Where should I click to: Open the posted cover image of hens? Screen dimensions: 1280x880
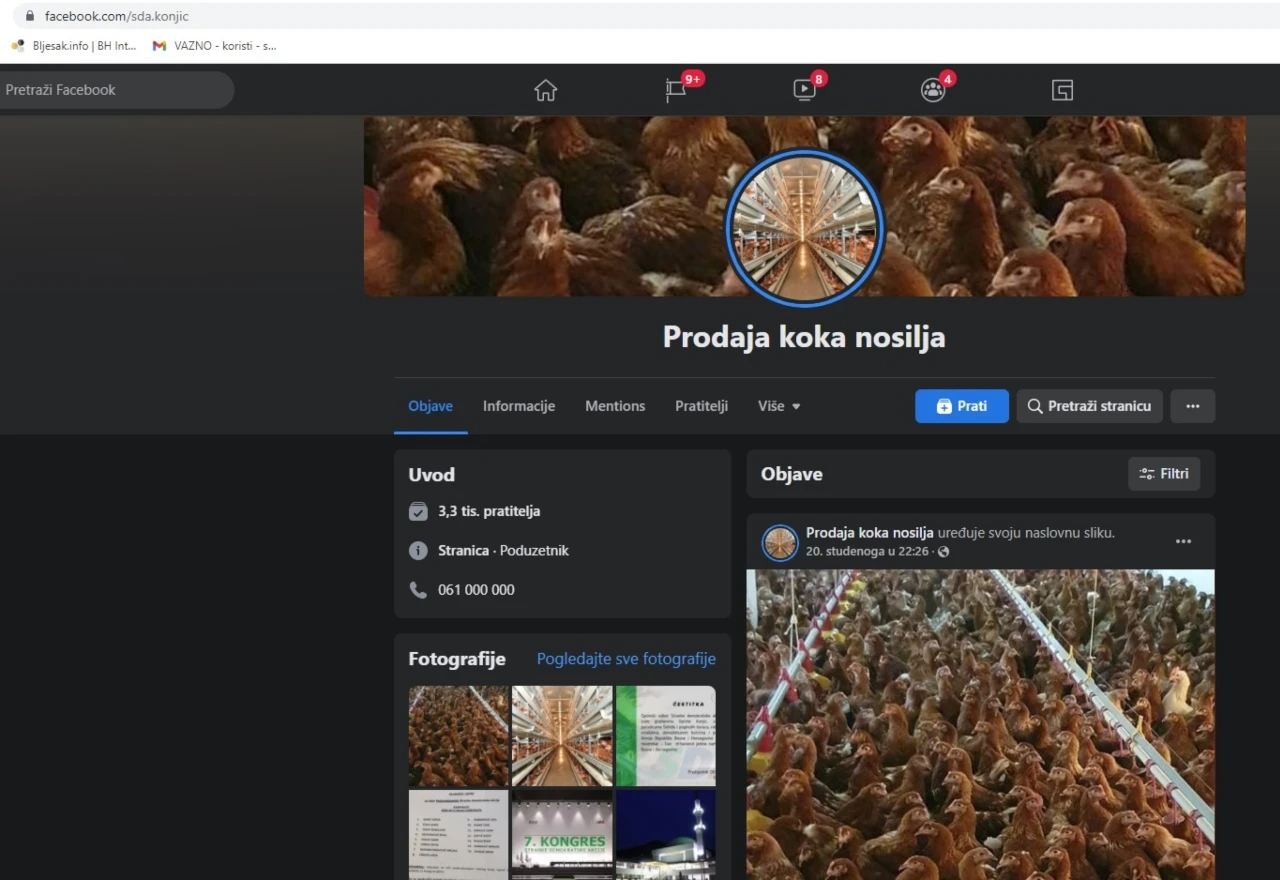pyautogui.click(x=981, y=724)
